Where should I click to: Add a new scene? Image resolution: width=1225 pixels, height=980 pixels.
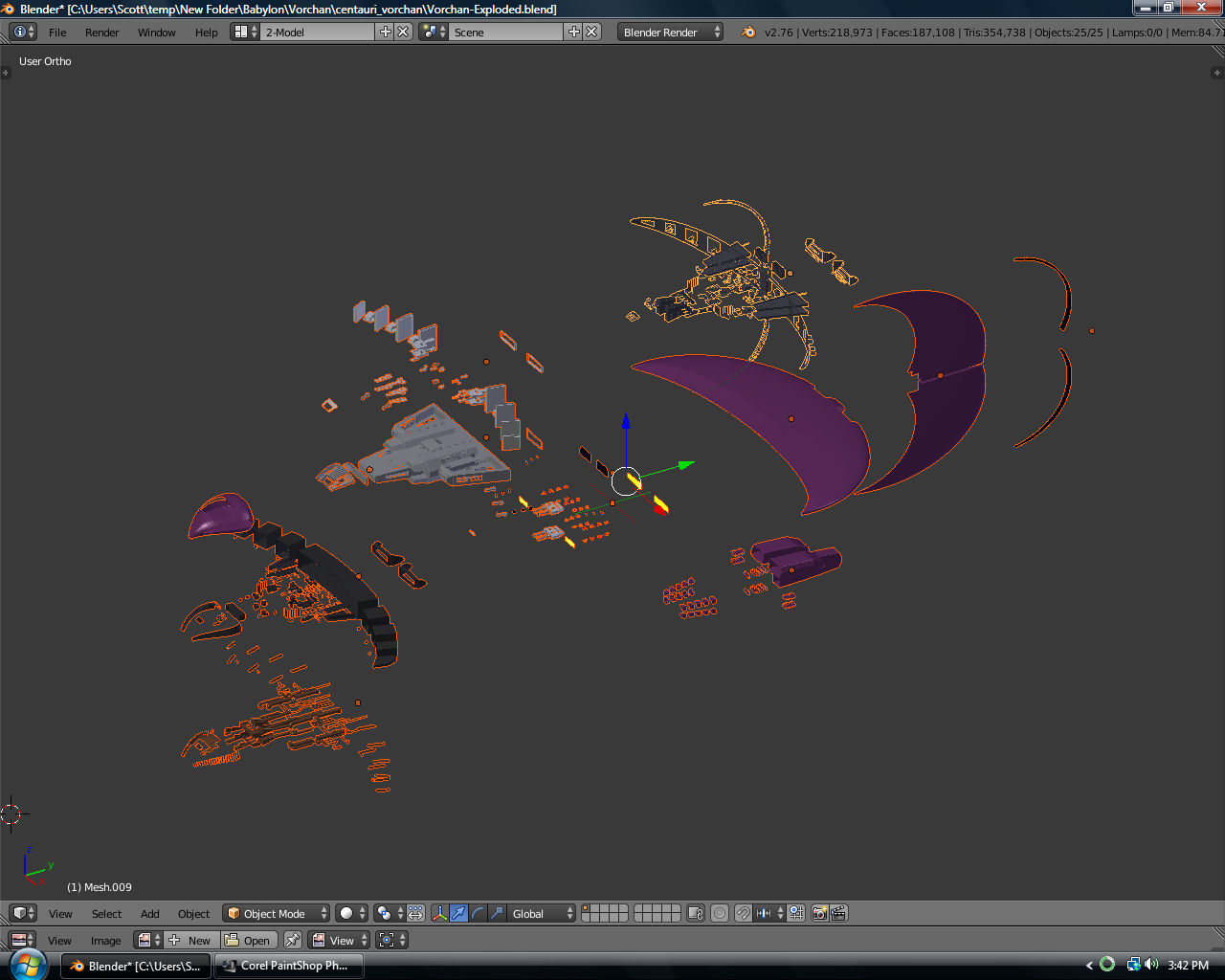pyautogui.click(x=574, y=32)
